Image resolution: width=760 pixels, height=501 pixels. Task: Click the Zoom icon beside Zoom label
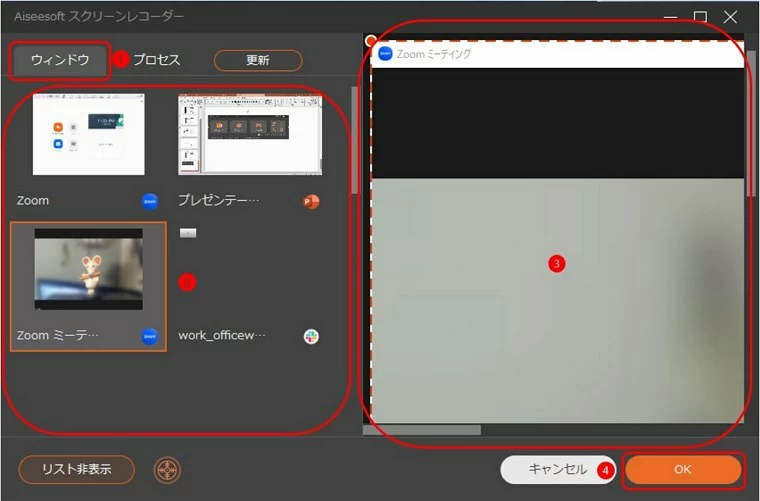[150, 201]
